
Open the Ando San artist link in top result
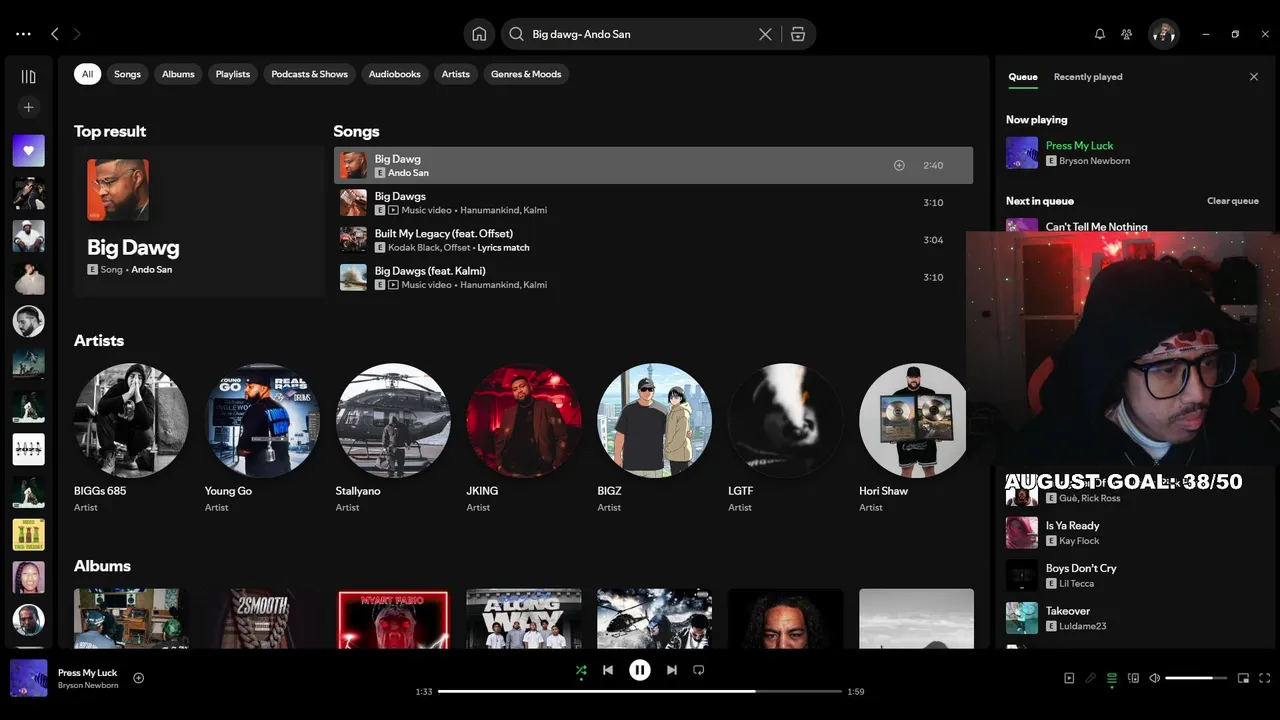tap(151, 270)
